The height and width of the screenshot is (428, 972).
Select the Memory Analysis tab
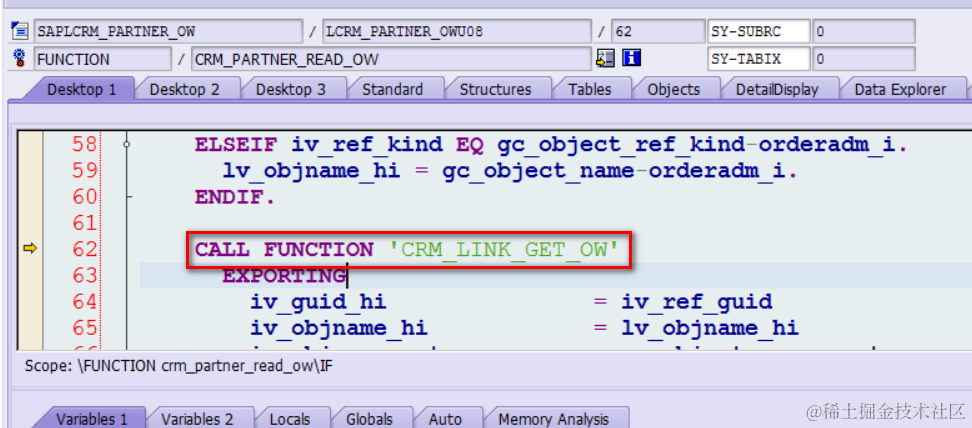point(554,419)
